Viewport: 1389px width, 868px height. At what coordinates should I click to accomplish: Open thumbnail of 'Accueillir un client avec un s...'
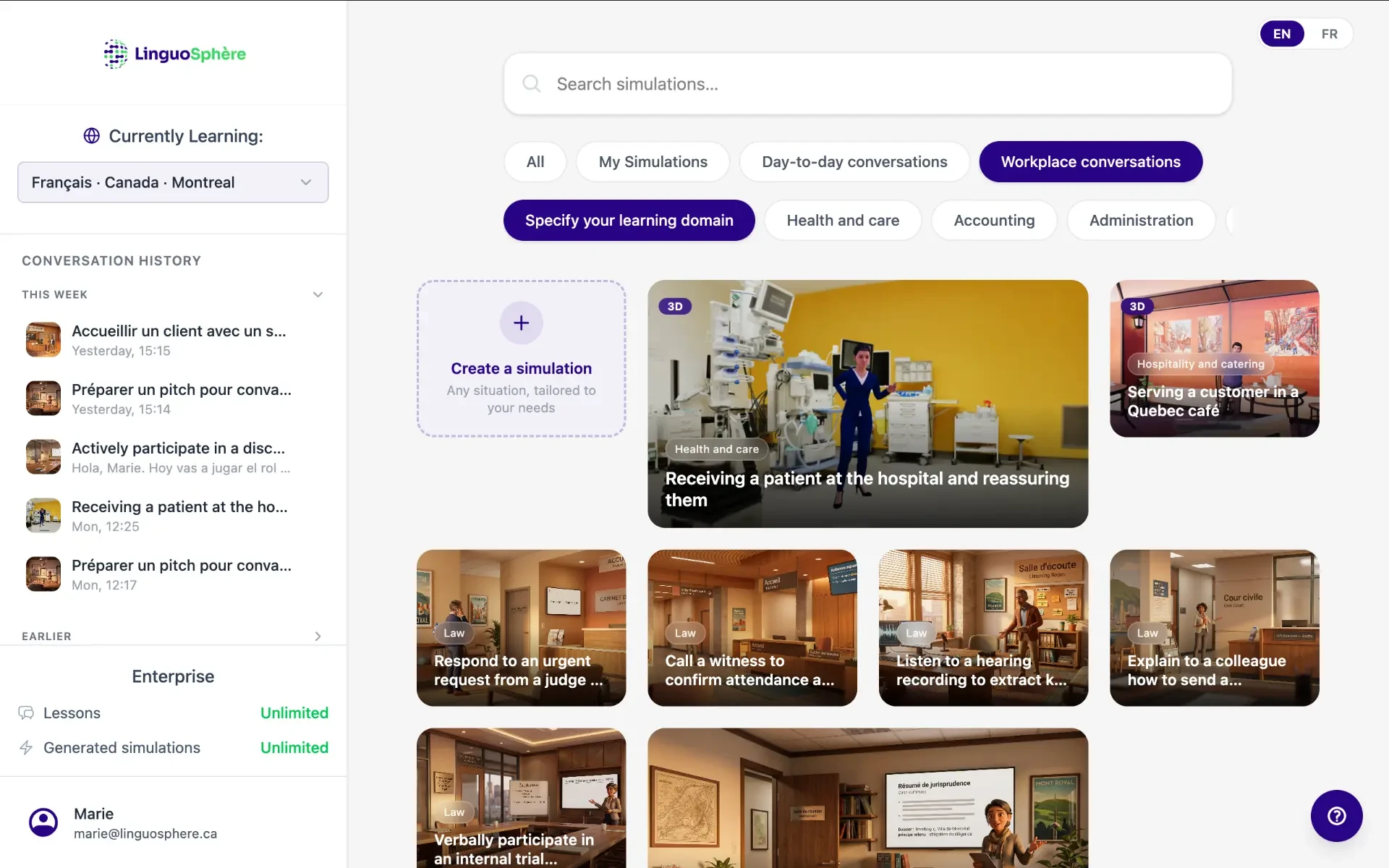(43, 340)
